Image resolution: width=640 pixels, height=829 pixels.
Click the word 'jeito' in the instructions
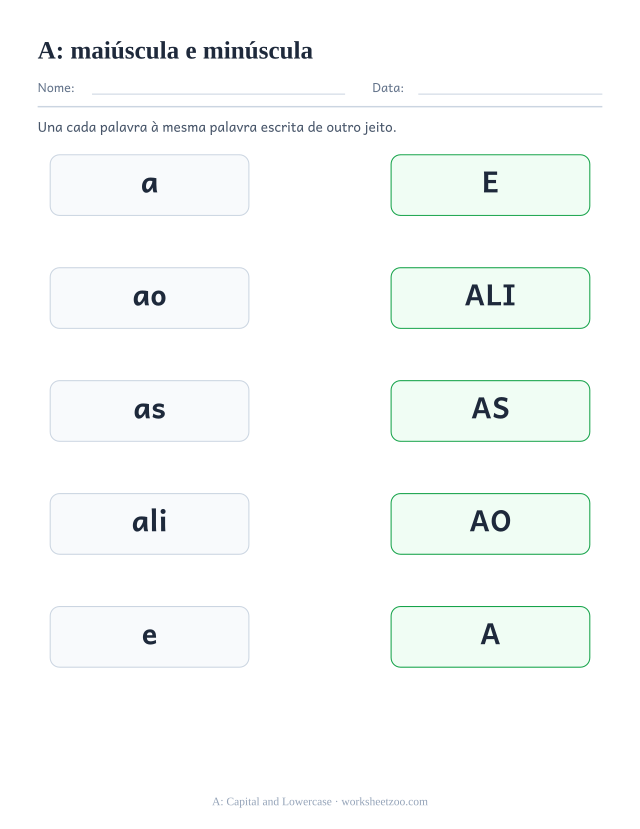379,127
